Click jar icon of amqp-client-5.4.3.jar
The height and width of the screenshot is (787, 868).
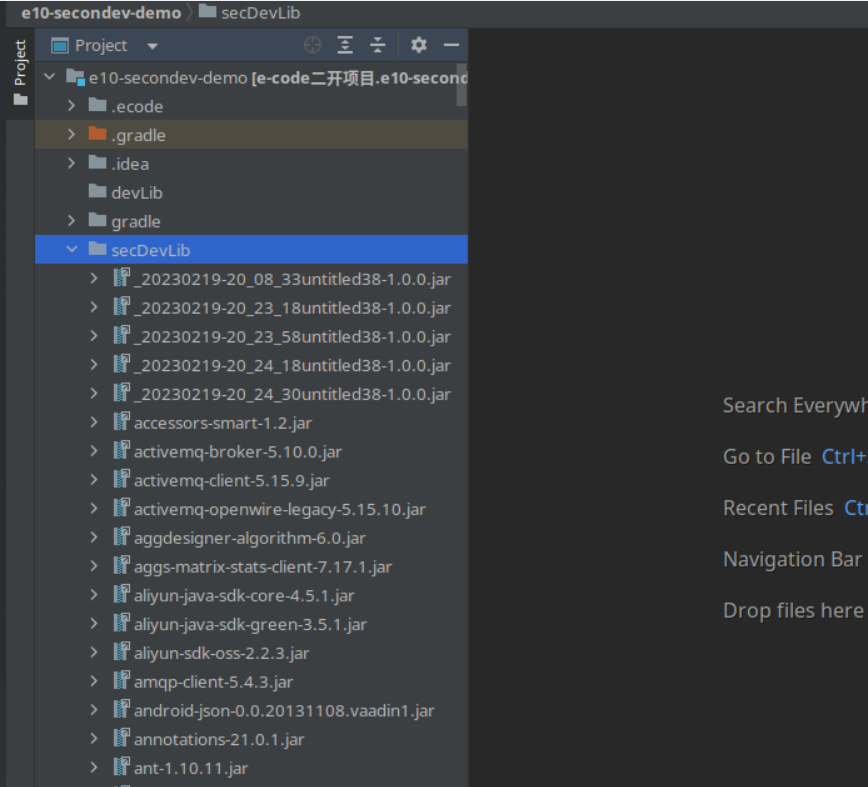click(x=121, y=680)
